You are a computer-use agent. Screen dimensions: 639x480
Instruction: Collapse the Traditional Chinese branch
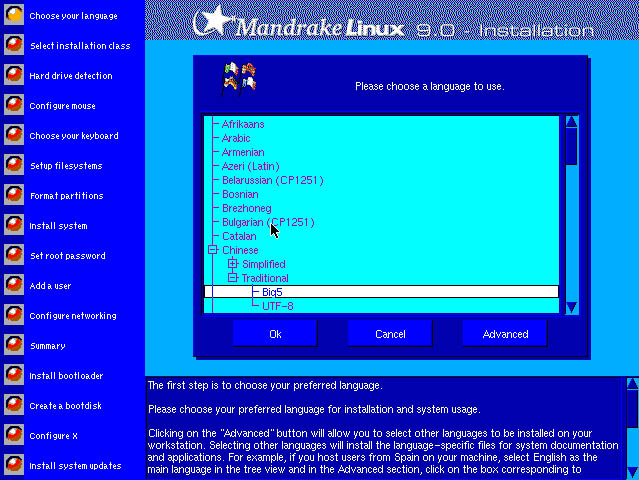click(x=232, y=278)
